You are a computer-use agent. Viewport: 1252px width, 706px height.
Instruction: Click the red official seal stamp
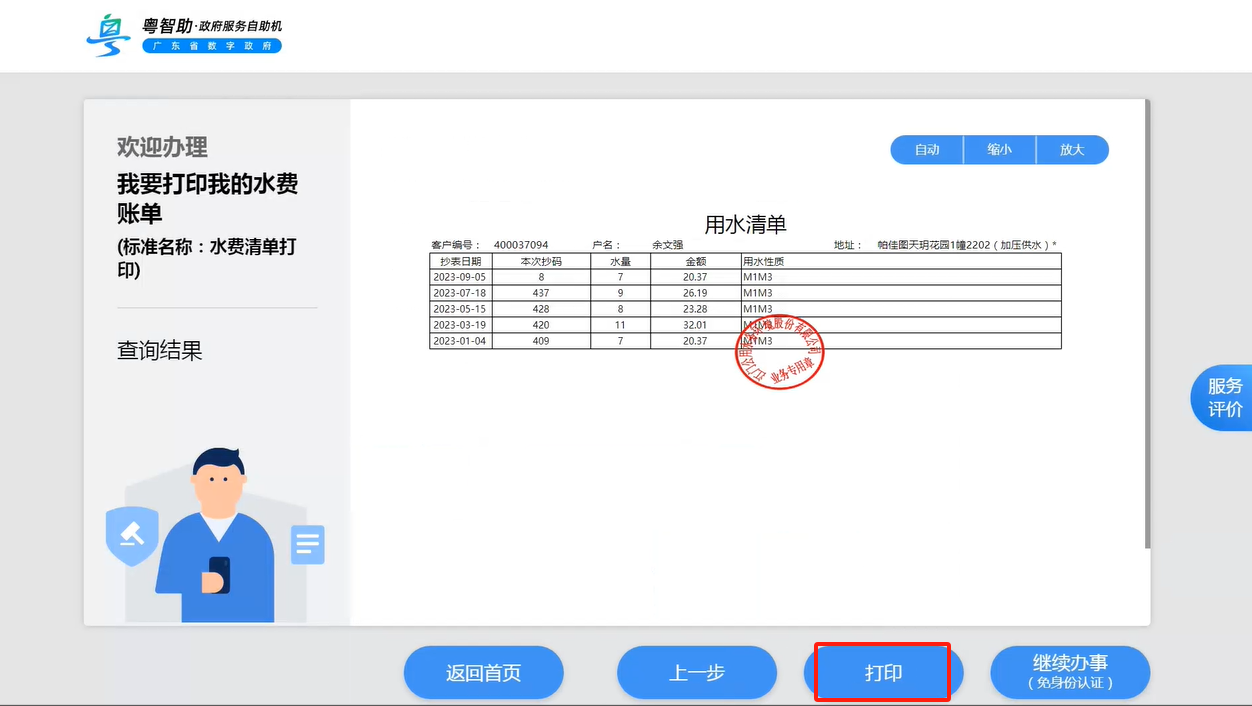tap(780, 354)
